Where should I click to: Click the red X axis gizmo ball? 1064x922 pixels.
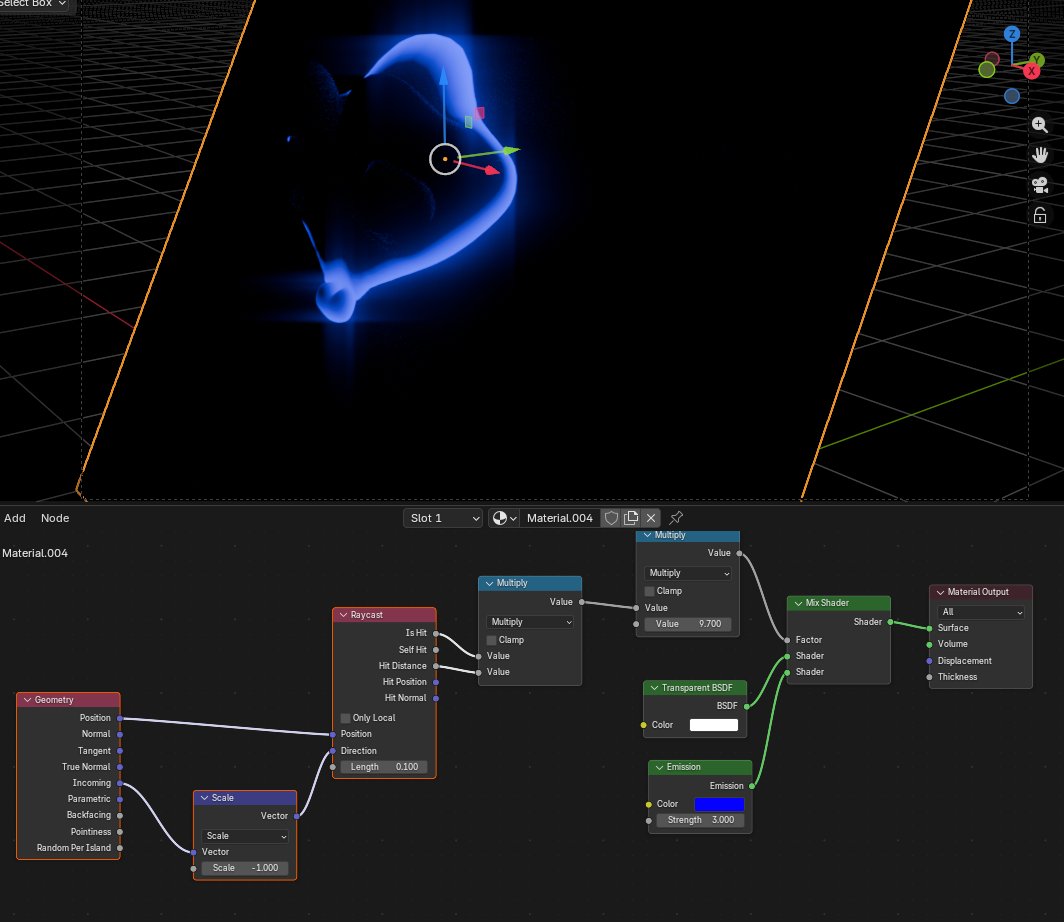pyautogui.click(x=1031, y=71)
